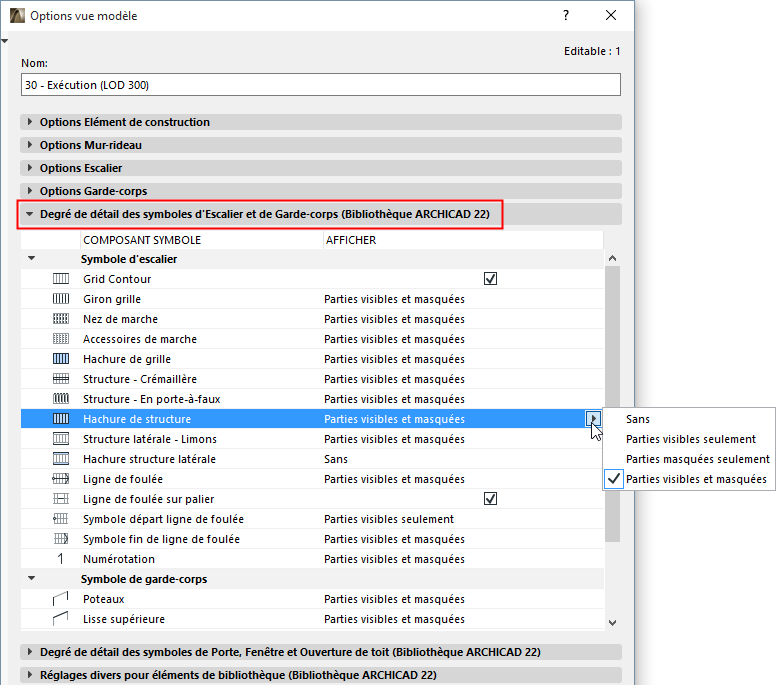Select the Ligne de foulée row label
The height and width of the screenshot is (685, 776).
(123, 479)
